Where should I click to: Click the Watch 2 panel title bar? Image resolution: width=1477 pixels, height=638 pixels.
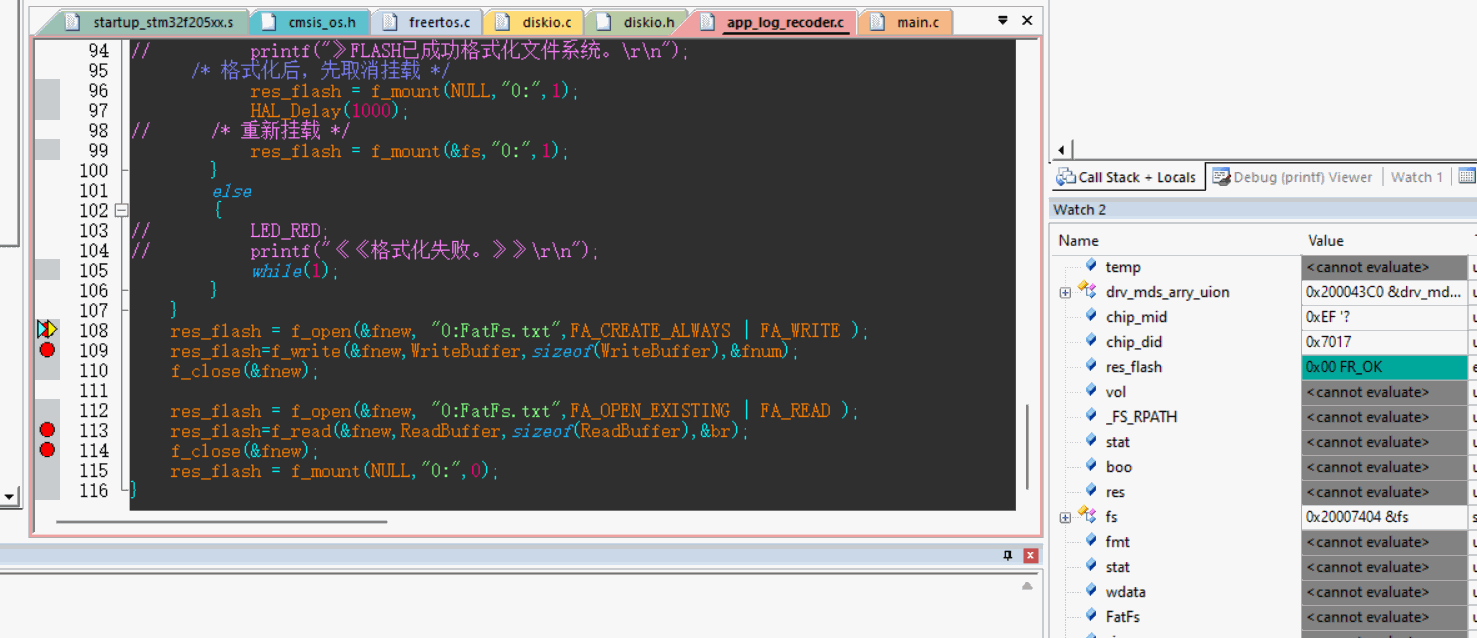(1263, 209)
